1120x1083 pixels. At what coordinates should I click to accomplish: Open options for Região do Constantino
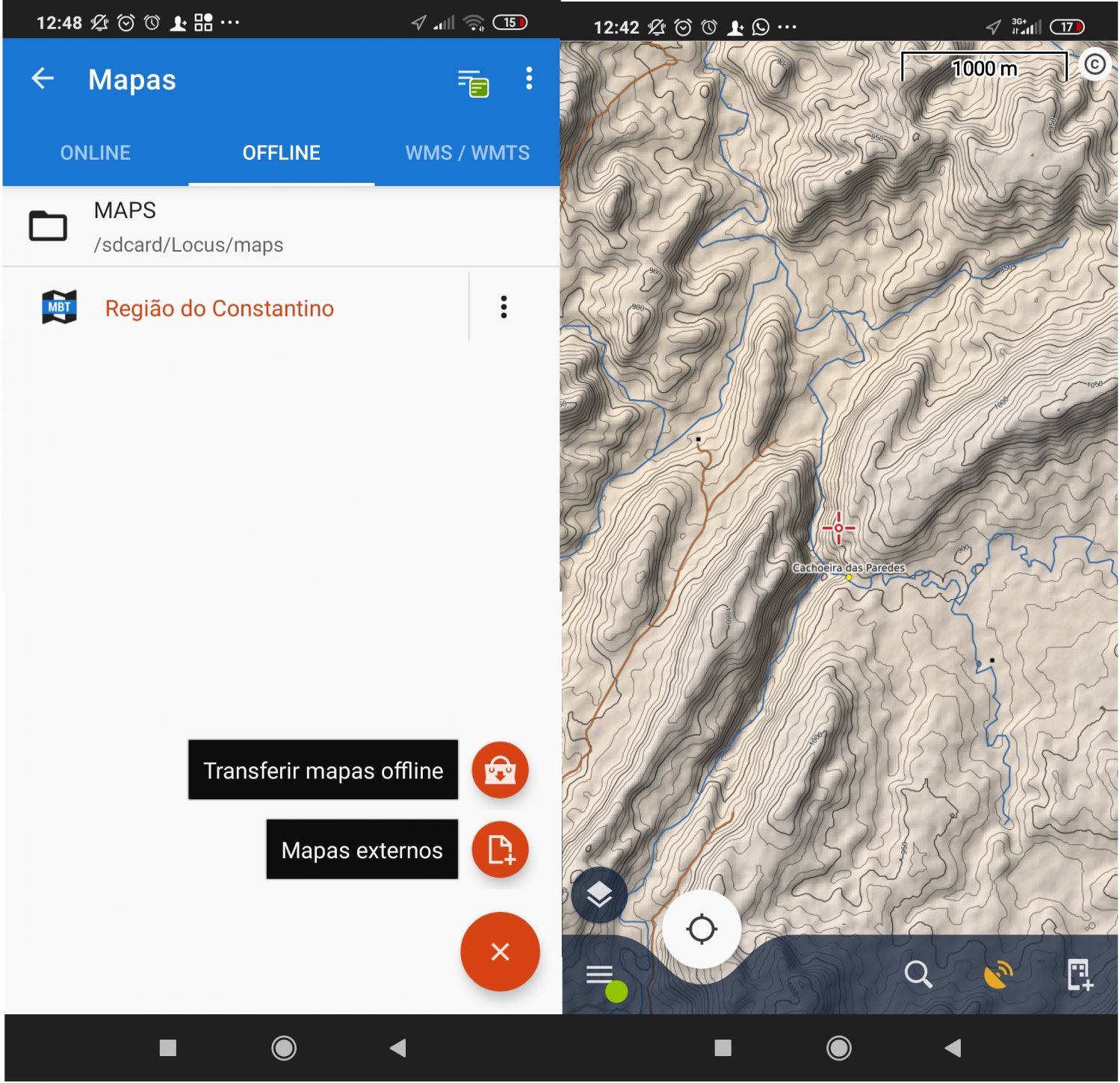[504, 307]
